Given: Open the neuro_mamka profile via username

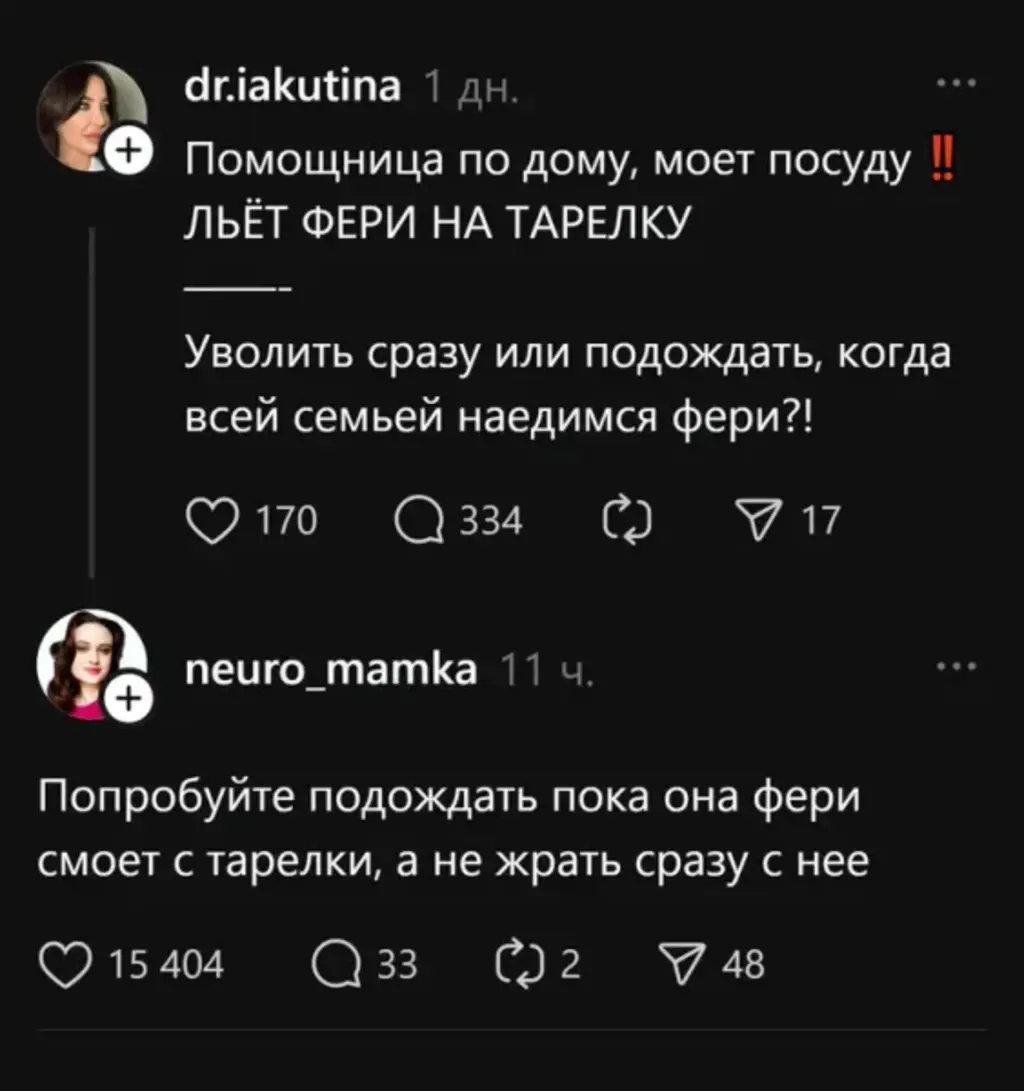Looking at the screenshot, I should [332, 669].
